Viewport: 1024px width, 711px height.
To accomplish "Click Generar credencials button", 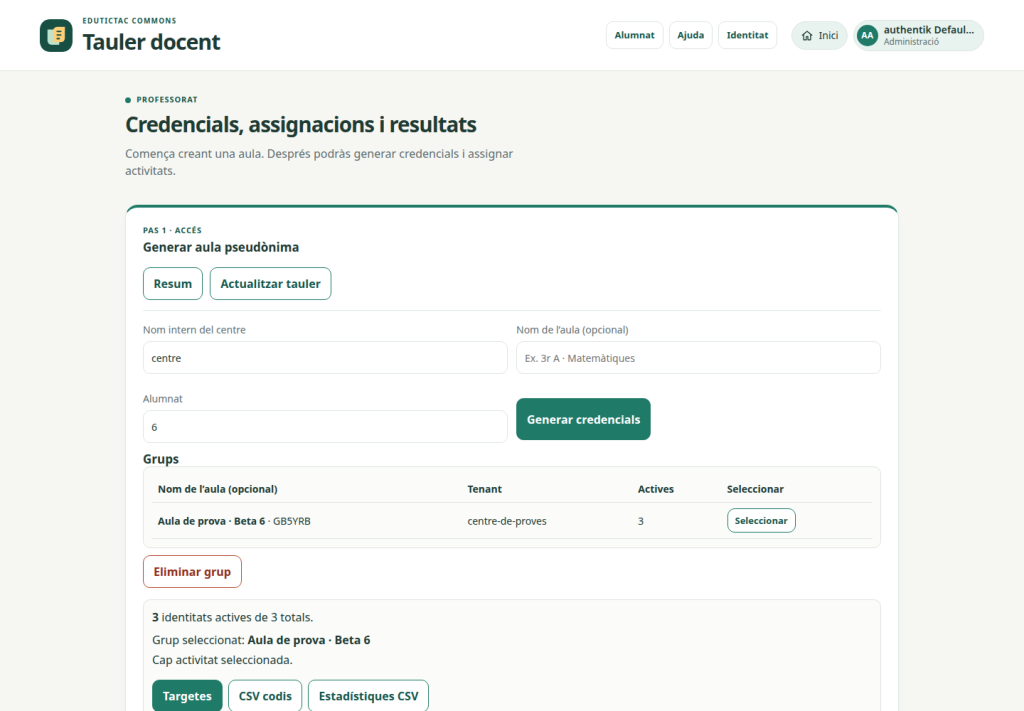I will 583,419.
